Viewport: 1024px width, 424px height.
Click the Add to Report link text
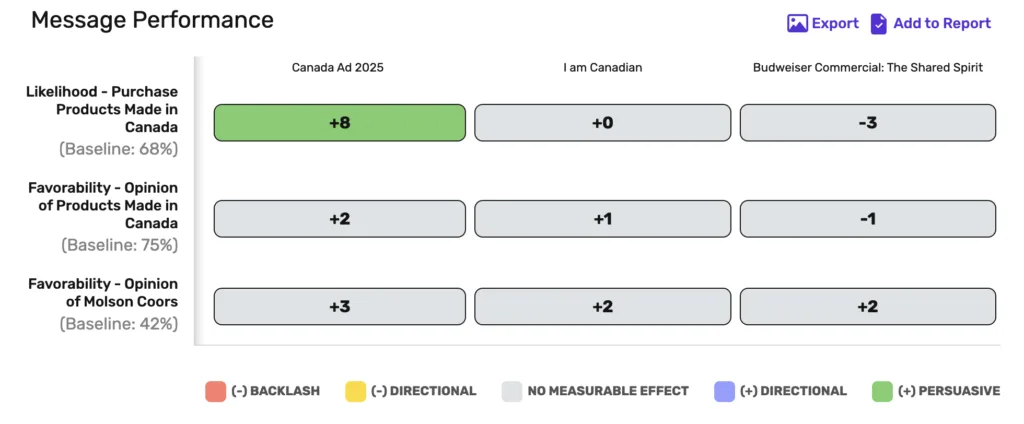[942, 24]
